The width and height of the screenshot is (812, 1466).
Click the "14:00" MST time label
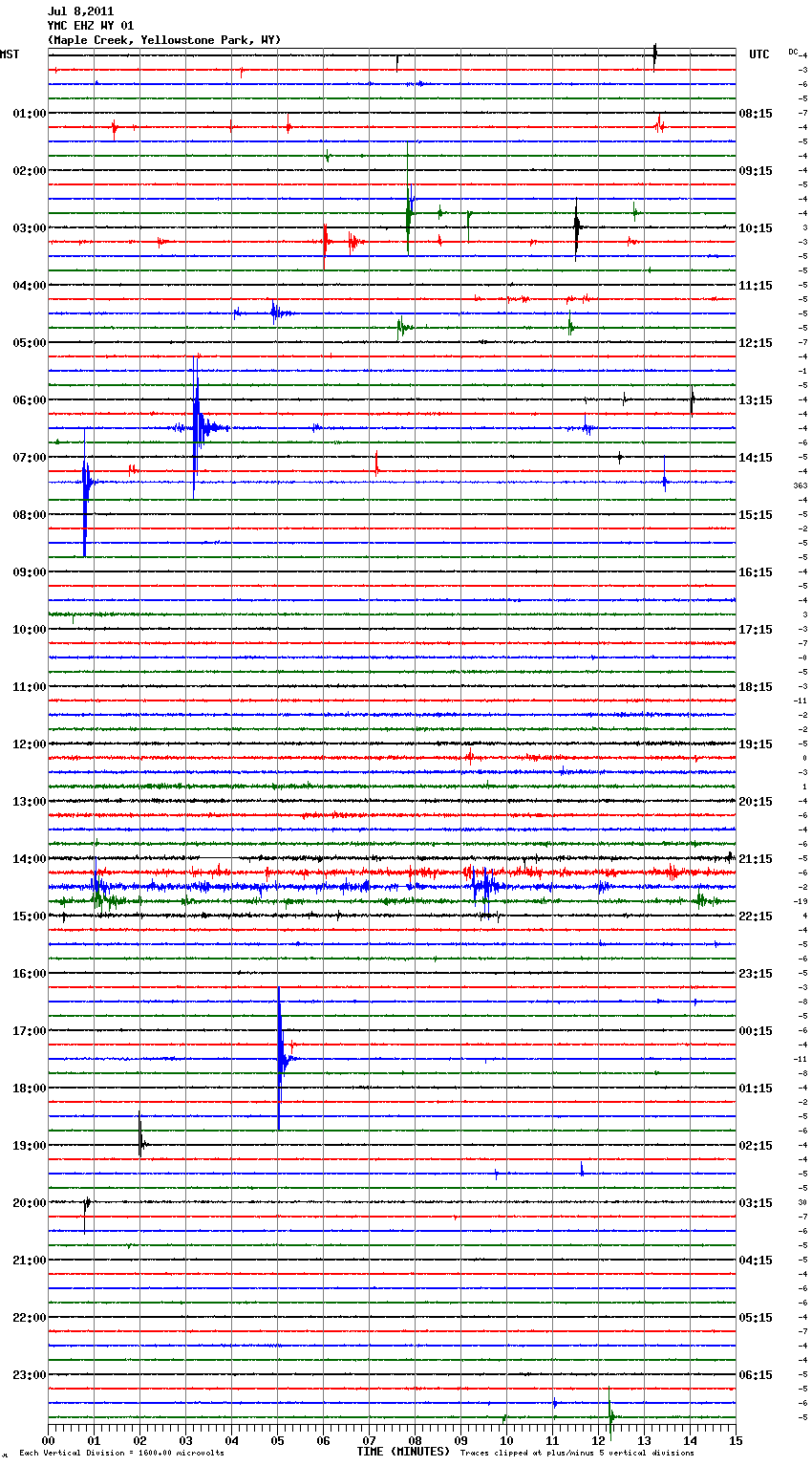(29, 859)
